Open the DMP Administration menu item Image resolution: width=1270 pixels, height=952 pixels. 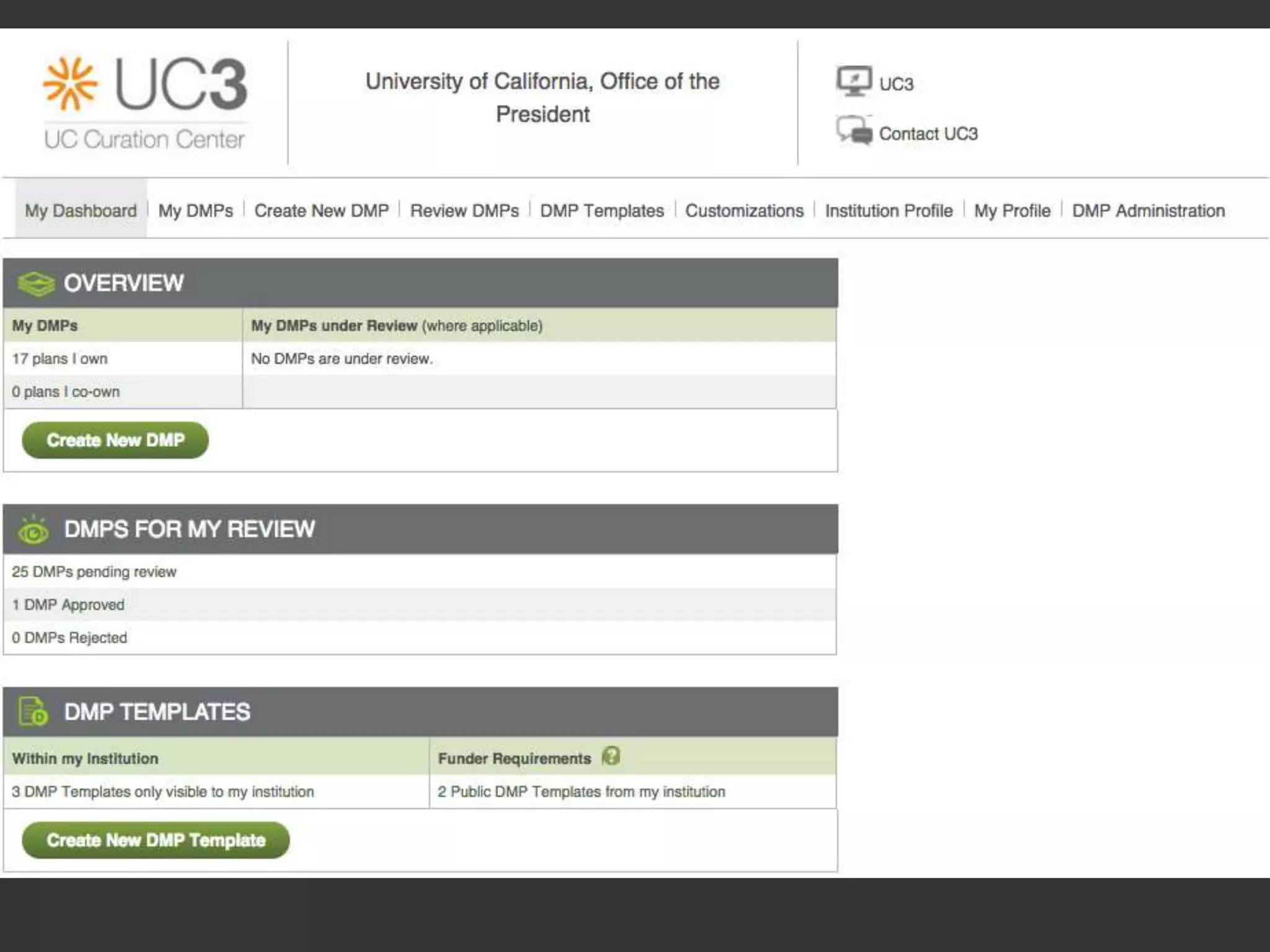pyautogui.click(x=1148, y=211)
